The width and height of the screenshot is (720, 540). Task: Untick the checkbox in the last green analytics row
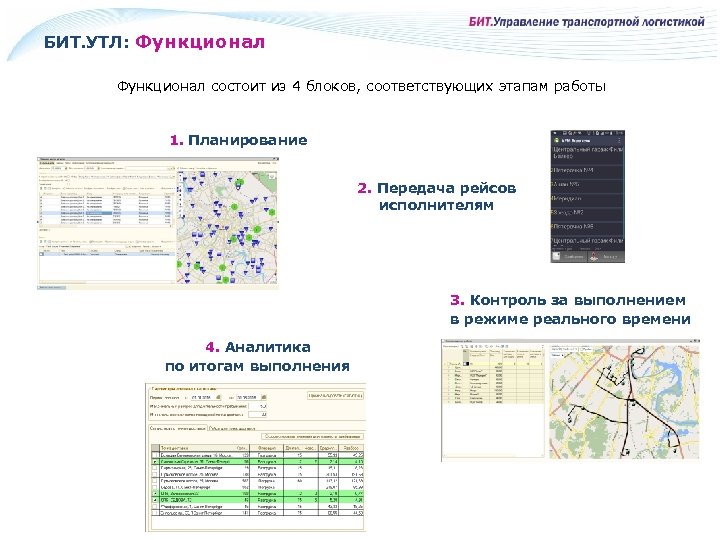[x=155, y=500]
